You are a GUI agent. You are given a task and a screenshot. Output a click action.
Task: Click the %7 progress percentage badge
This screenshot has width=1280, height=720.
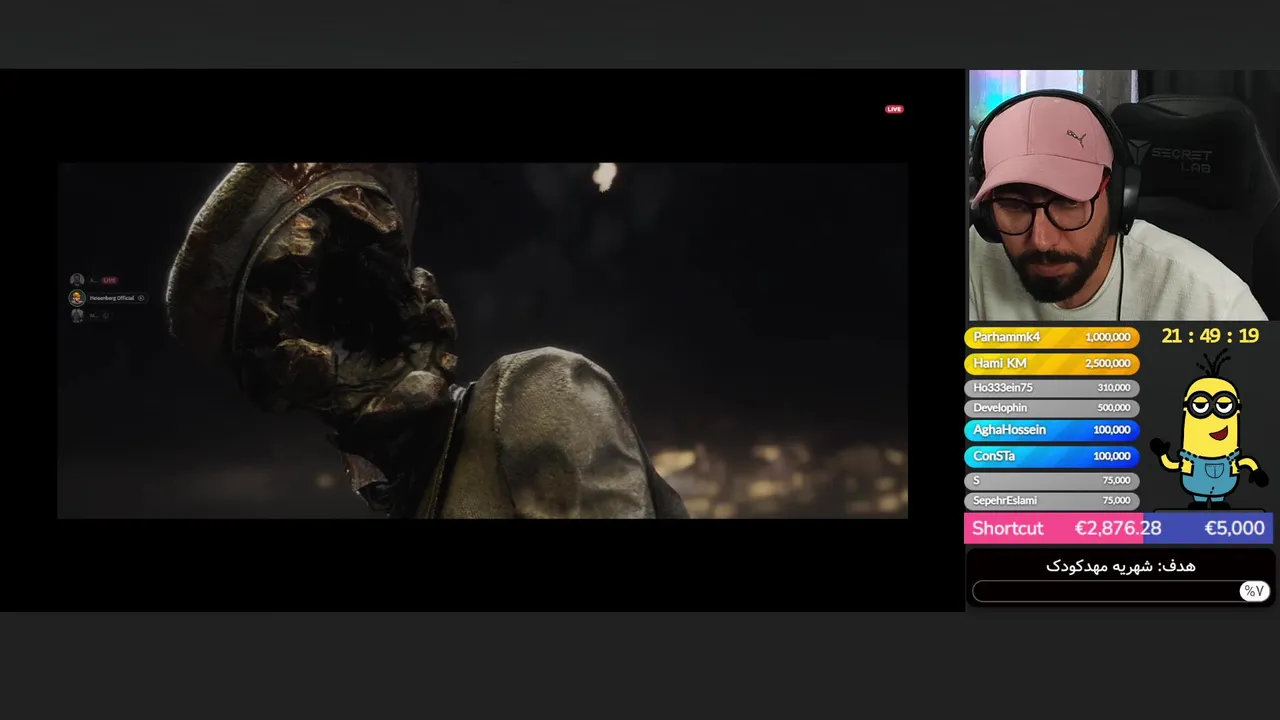(x=1254, y=591)
